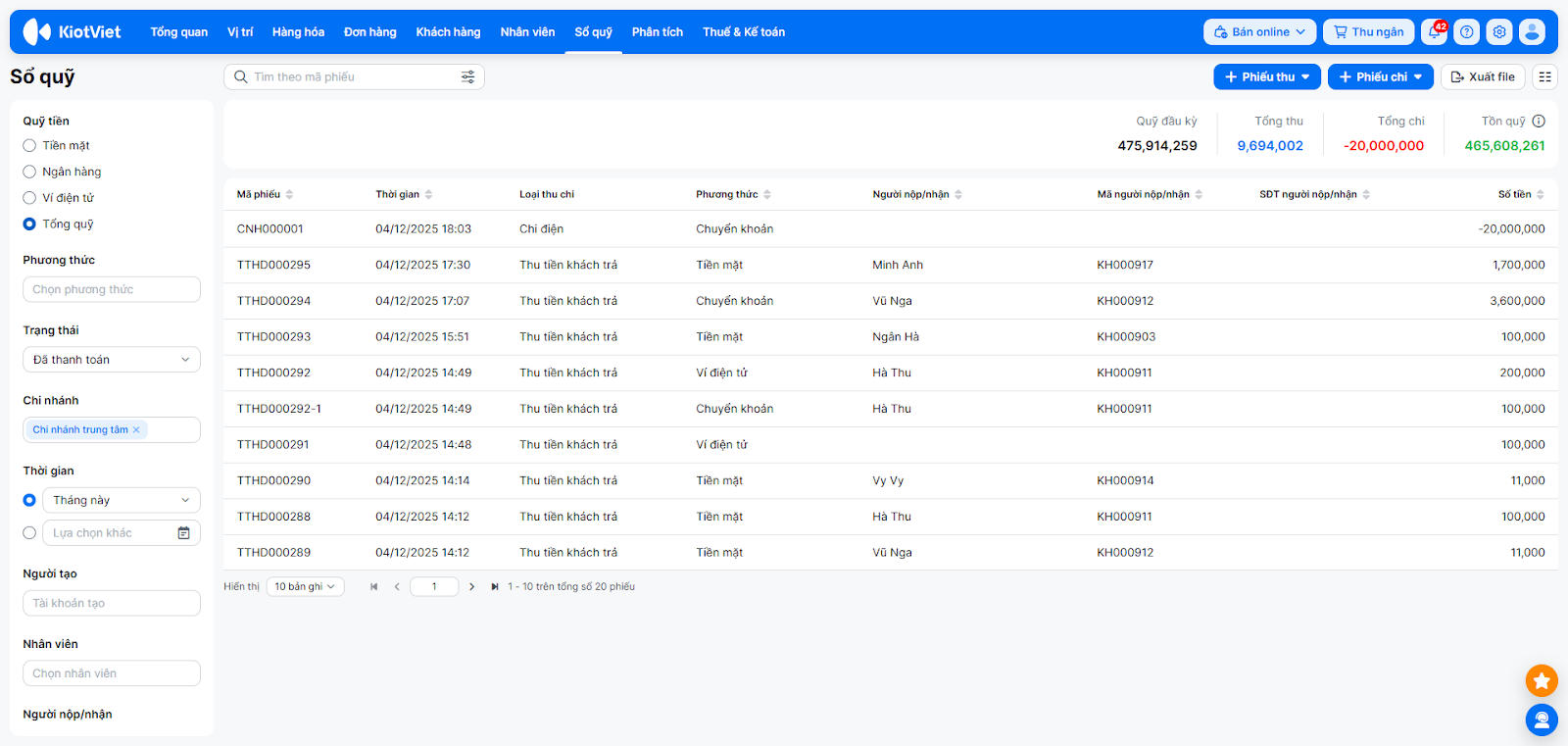Expand the Đã thanh toán status dropdown
This screenshot has width=1568, height=746.
(112, 360)
